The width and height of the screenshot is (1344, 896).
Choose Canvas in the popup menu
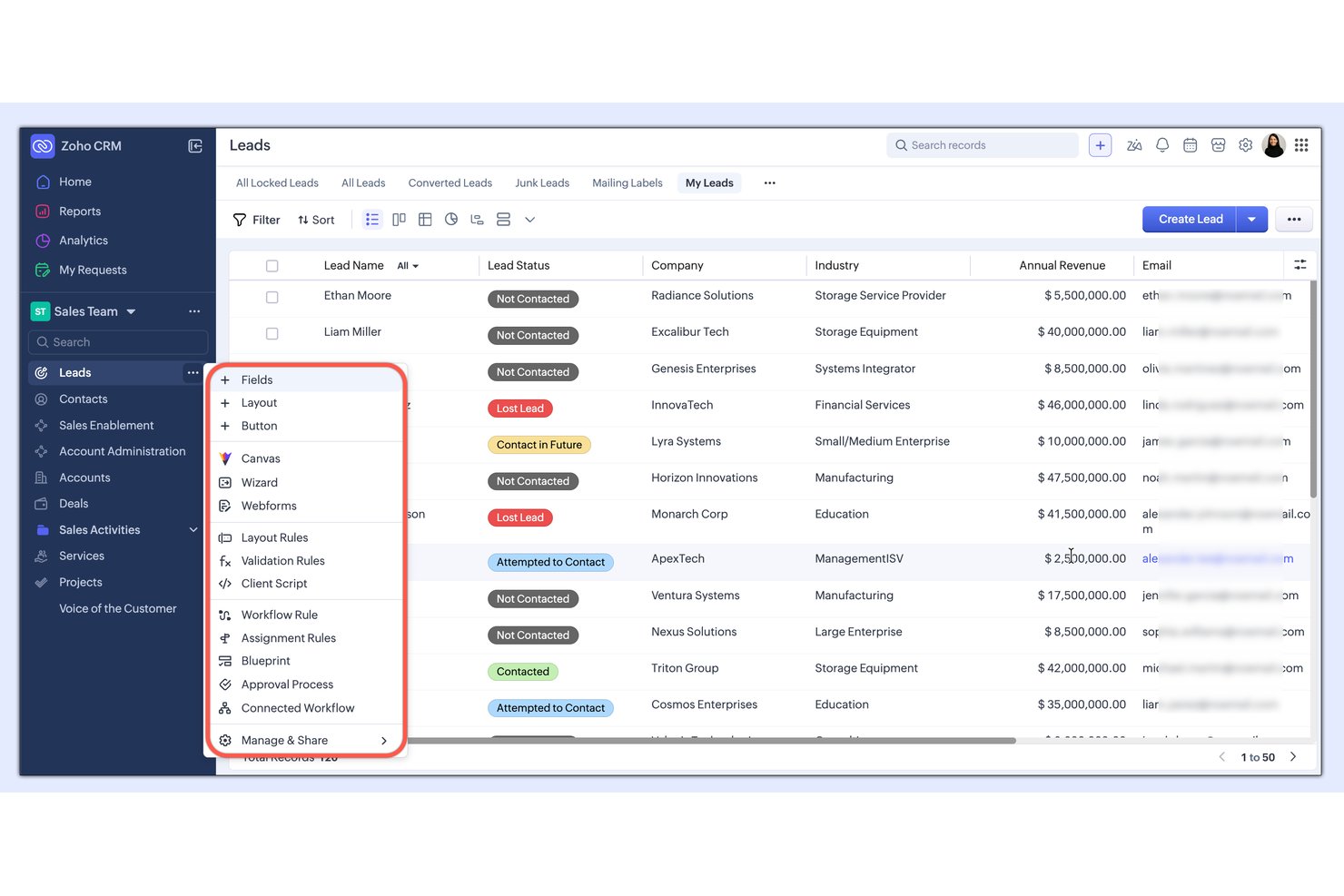tap(306, 458)
